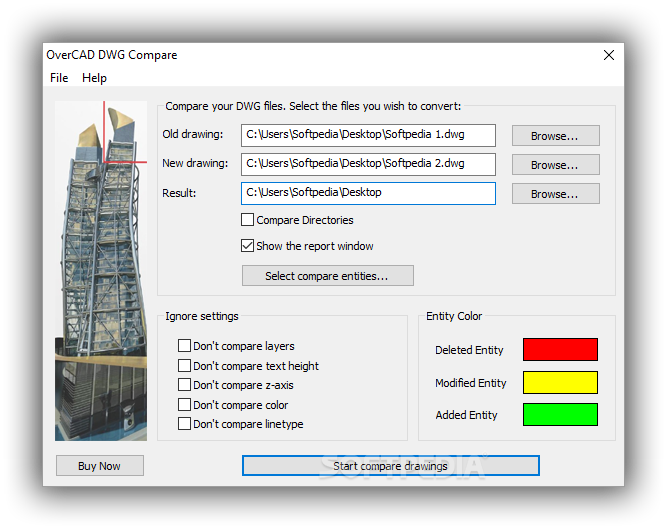Open the Help menu
The width and height of the screenshot is (667, 529).
click(94, 78)
